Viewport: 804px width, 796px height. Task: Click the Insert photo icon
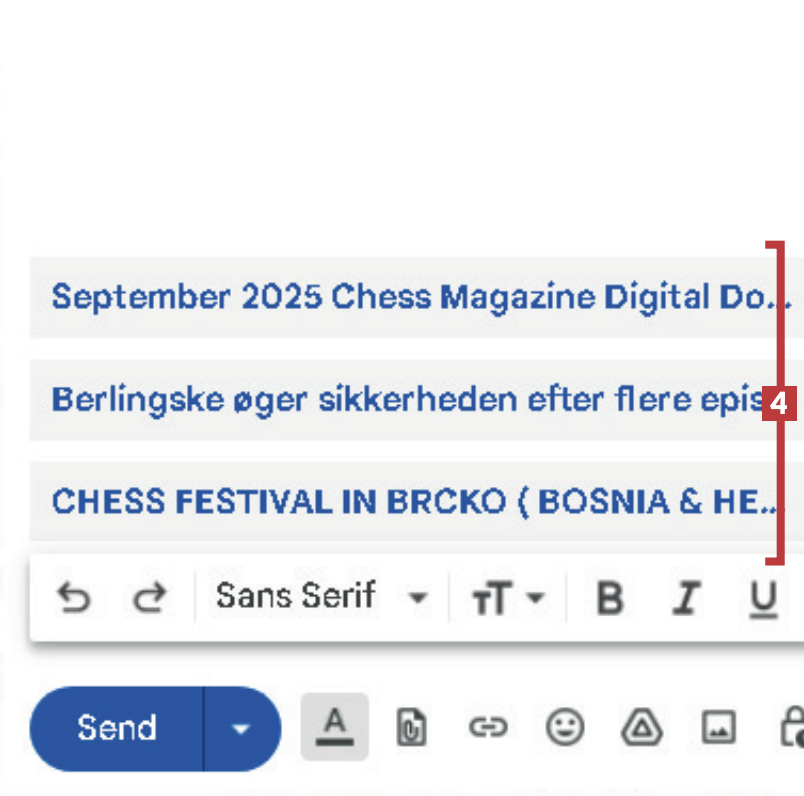coord(718,728)
